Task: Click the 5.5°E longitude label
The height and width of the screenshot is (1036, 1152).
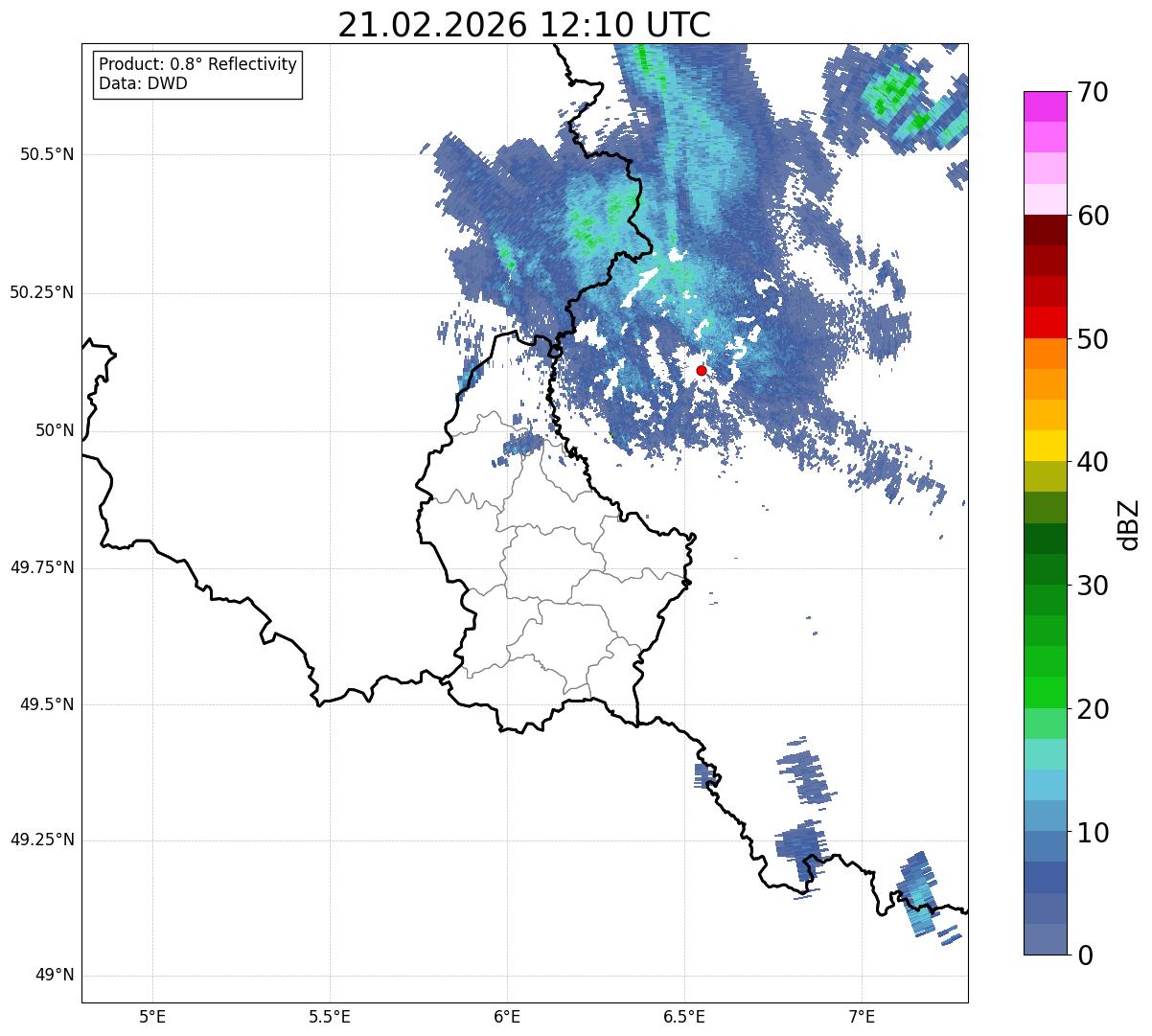Action: click(330, 1017)
